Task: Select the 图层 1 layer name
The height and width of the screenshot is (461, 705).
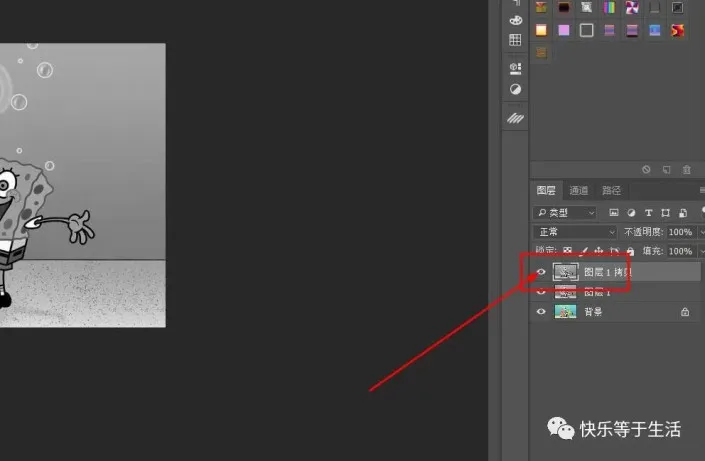Action: coord(597,292)
